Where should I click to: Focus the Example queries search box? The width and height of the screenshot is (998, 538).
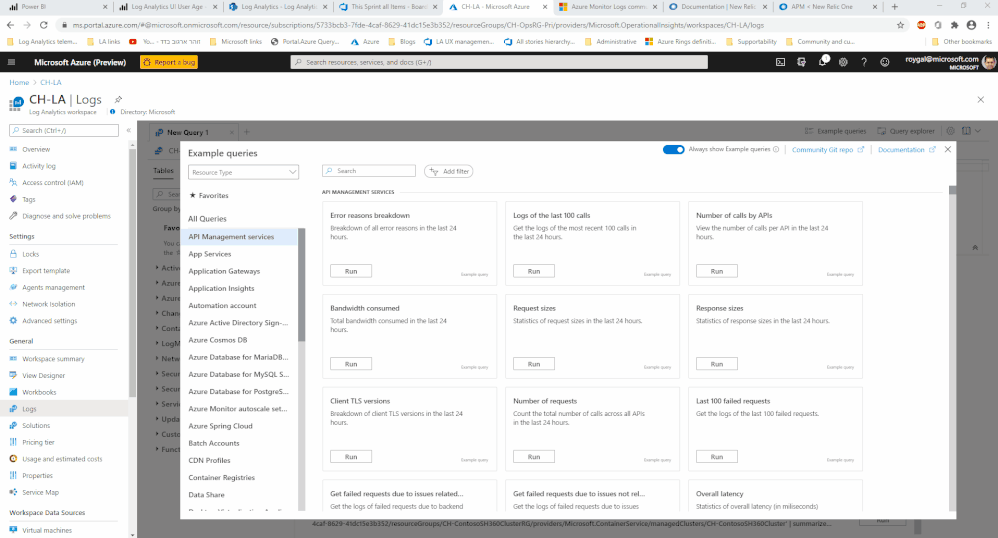click(x=369, y=171)
